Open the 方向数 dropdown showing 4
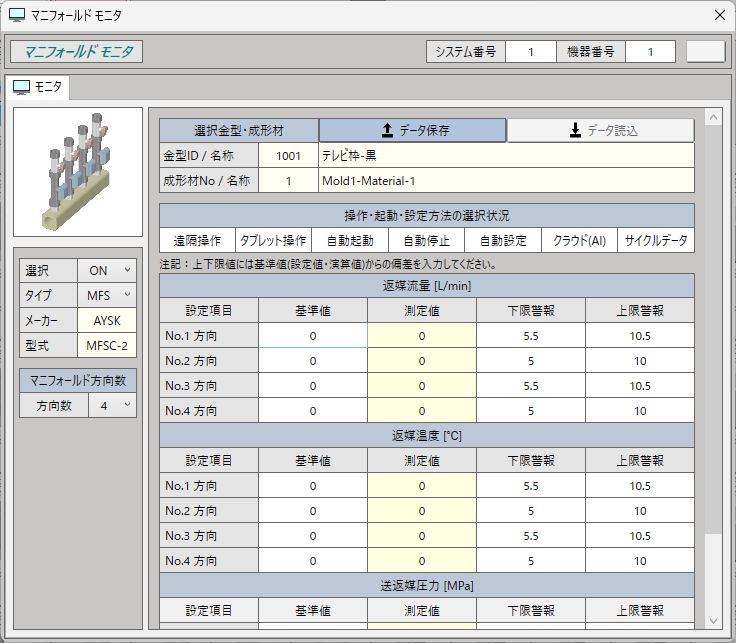 113,406
